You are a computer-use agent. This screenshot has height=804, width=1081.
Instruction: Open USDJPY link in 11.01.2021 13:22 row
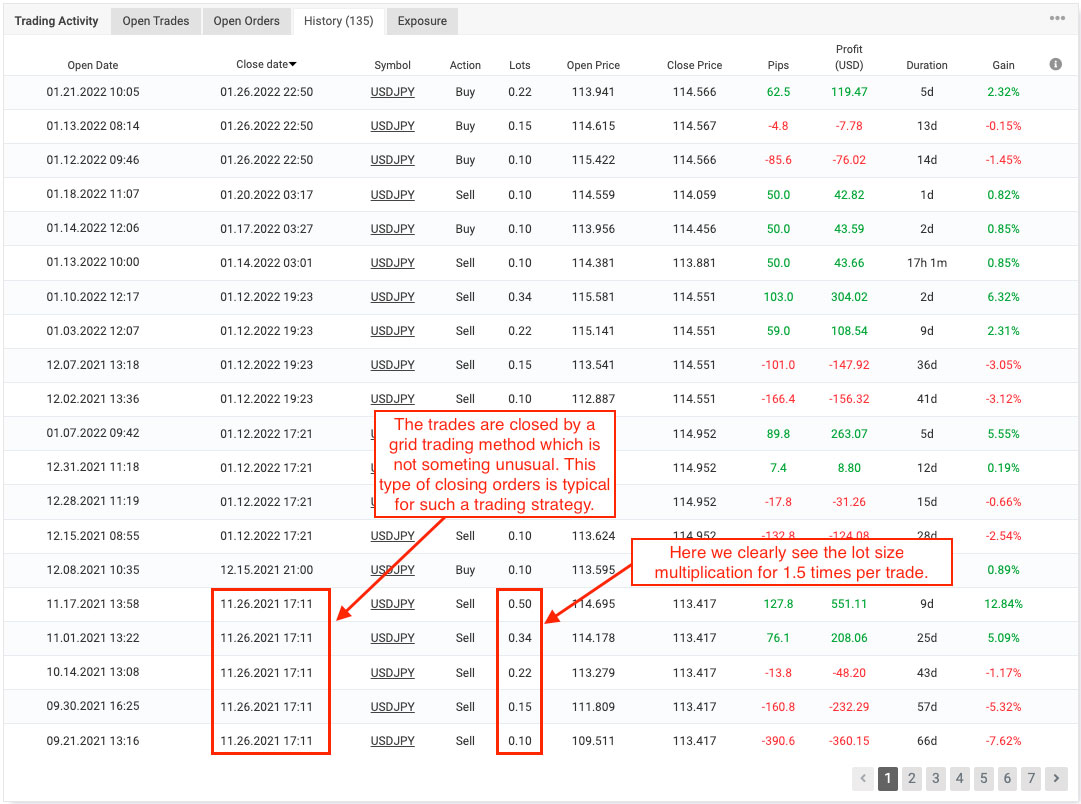[x=392, y=638]
